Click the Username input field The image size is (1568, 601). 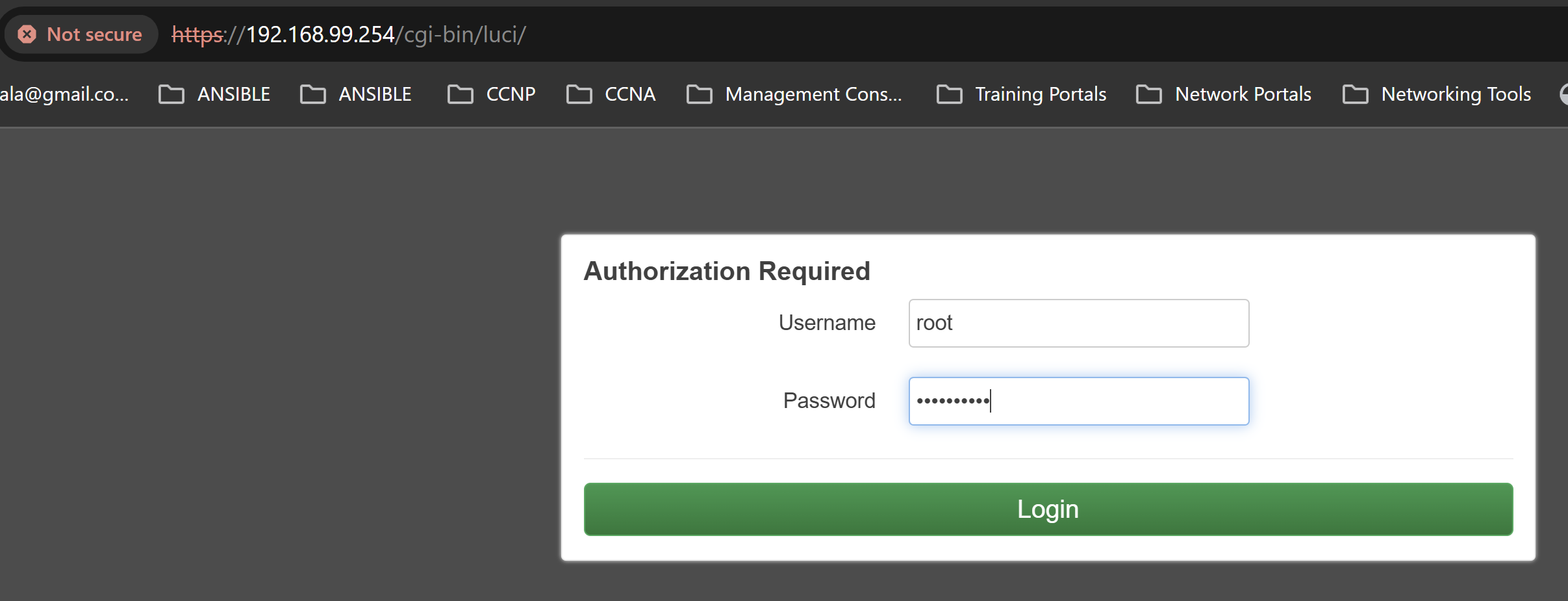[1079, 323]
